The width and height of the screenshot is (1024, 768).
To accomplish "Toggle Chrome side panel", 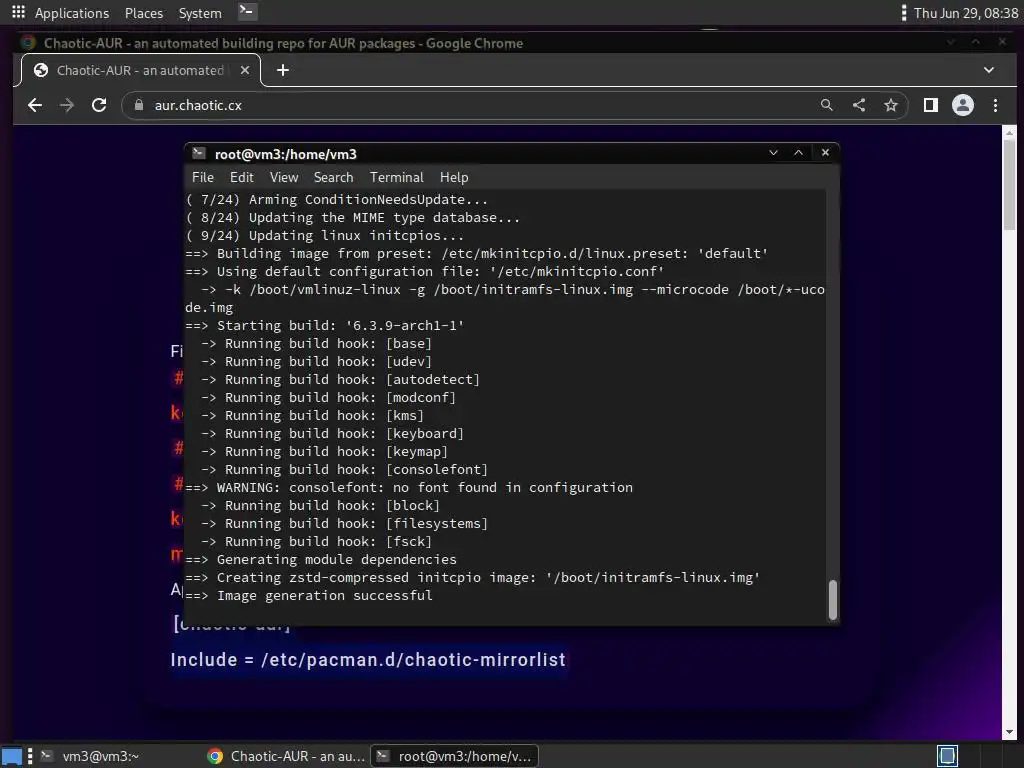I will click(x=931, y=105).
